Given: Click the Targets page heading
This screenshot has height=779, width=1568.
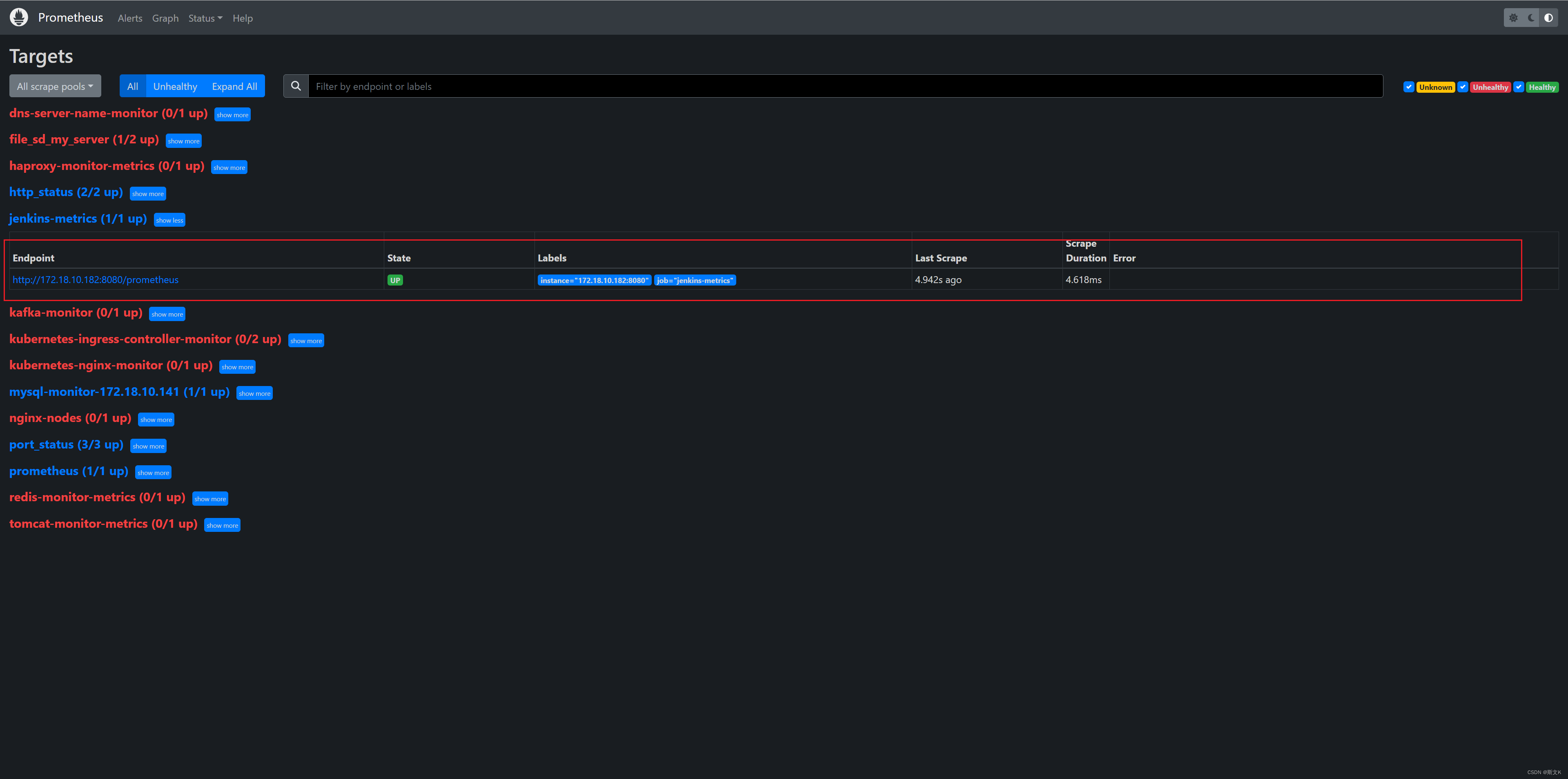Looking at the screenshot, I should coord(41,56).
